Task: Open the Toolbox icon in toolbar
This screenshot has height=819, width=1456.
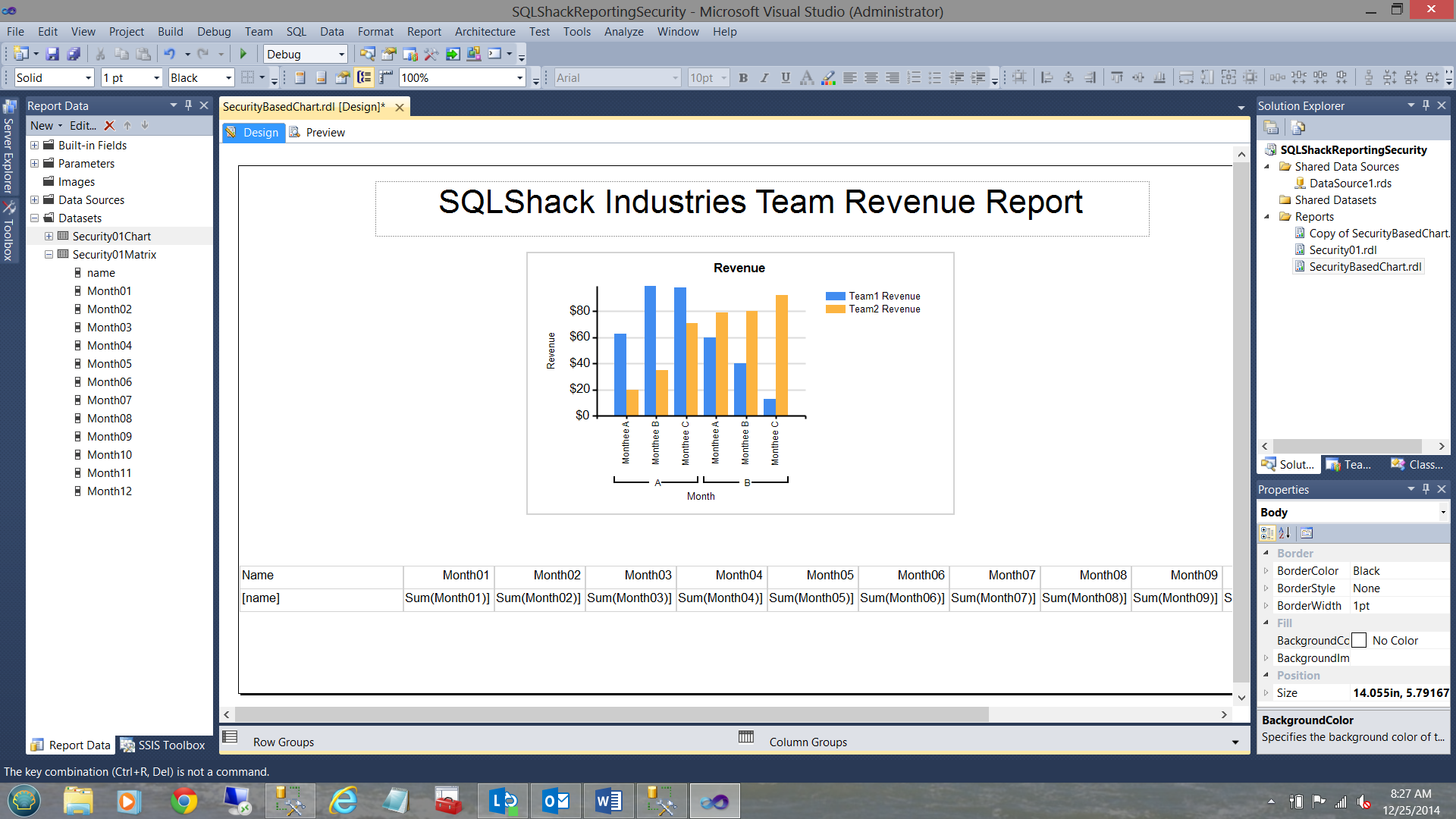Action: pyautogui.click(x=431, y=54)
